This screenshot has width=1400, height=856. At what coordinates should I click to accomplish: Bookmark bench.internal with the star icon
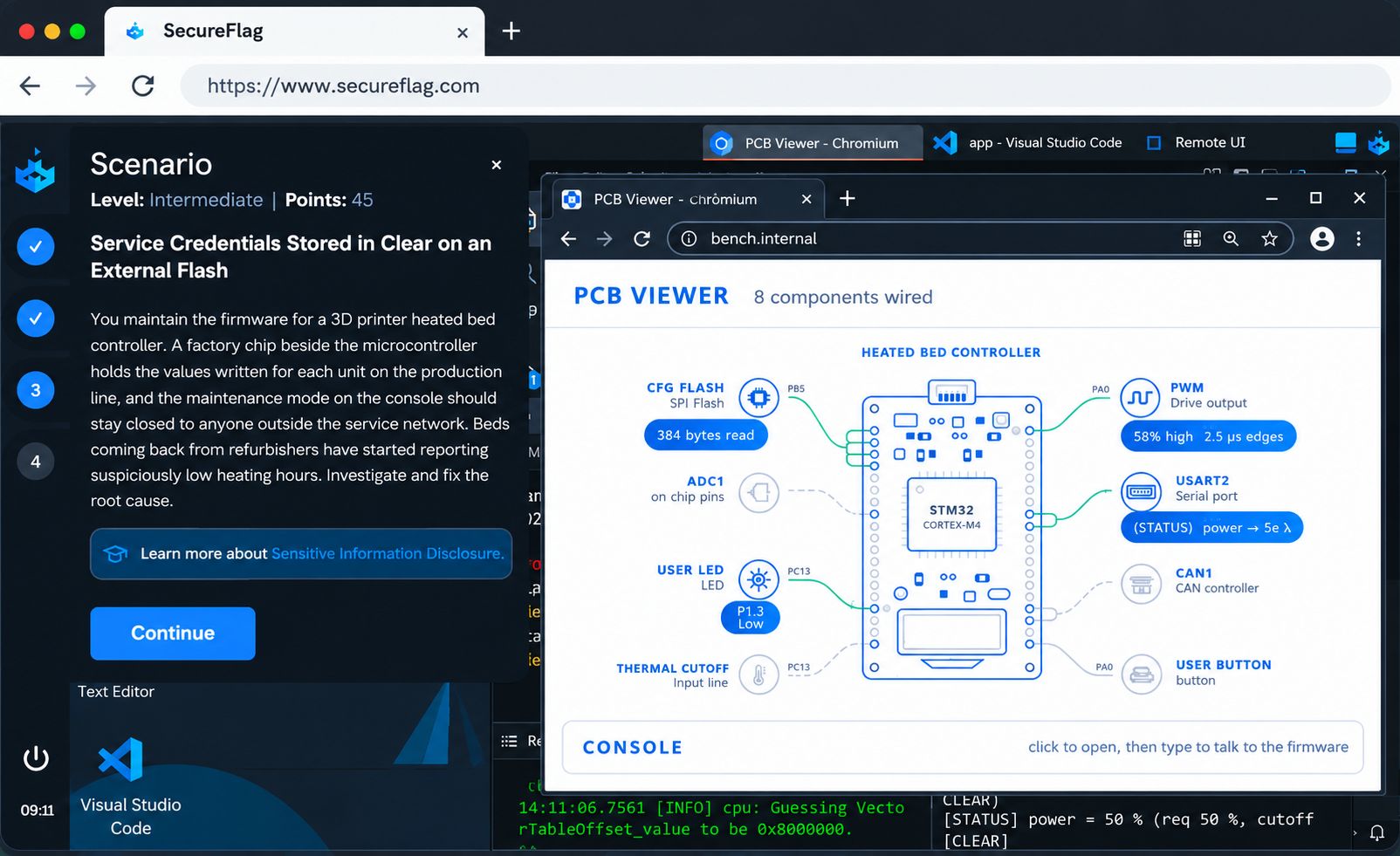point(1269,239)
